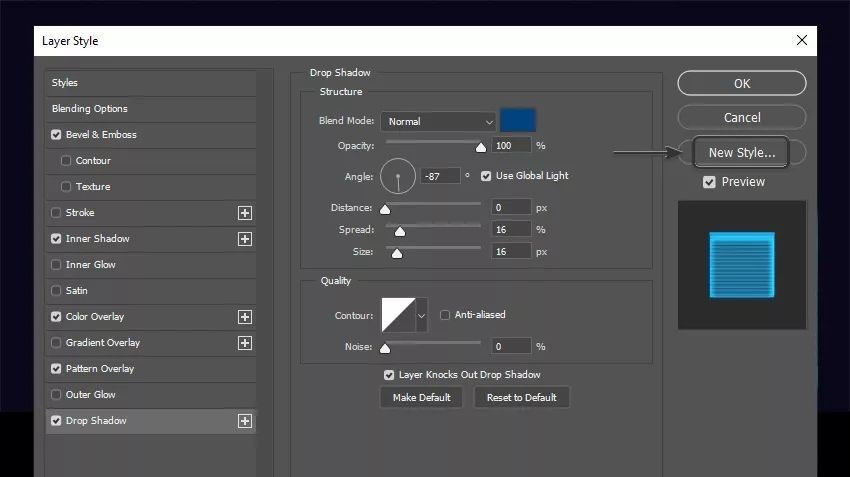Select the Satin settings row
Viewport: 850px width, 477px height.
[151, 291]
